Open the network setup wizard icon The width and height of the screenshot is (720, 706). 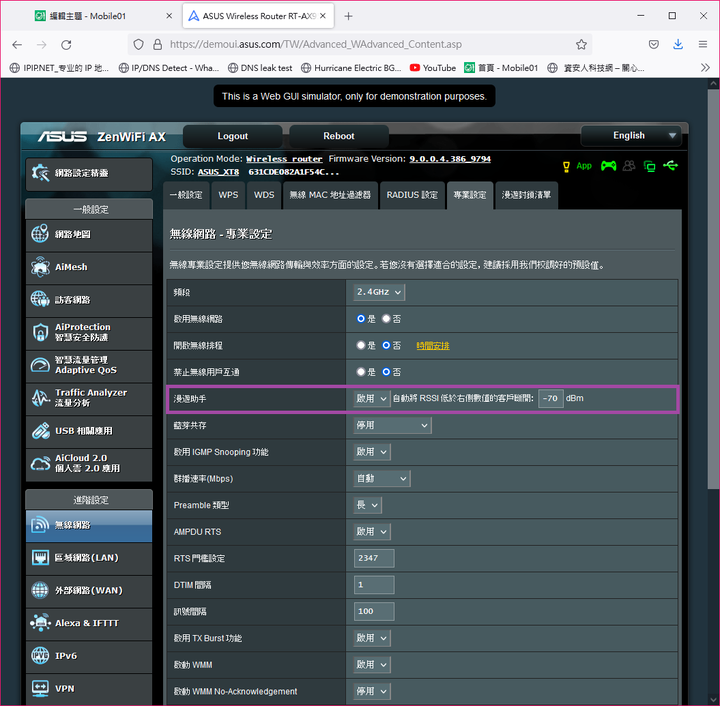pyautogui.click(x=40, y=174)
